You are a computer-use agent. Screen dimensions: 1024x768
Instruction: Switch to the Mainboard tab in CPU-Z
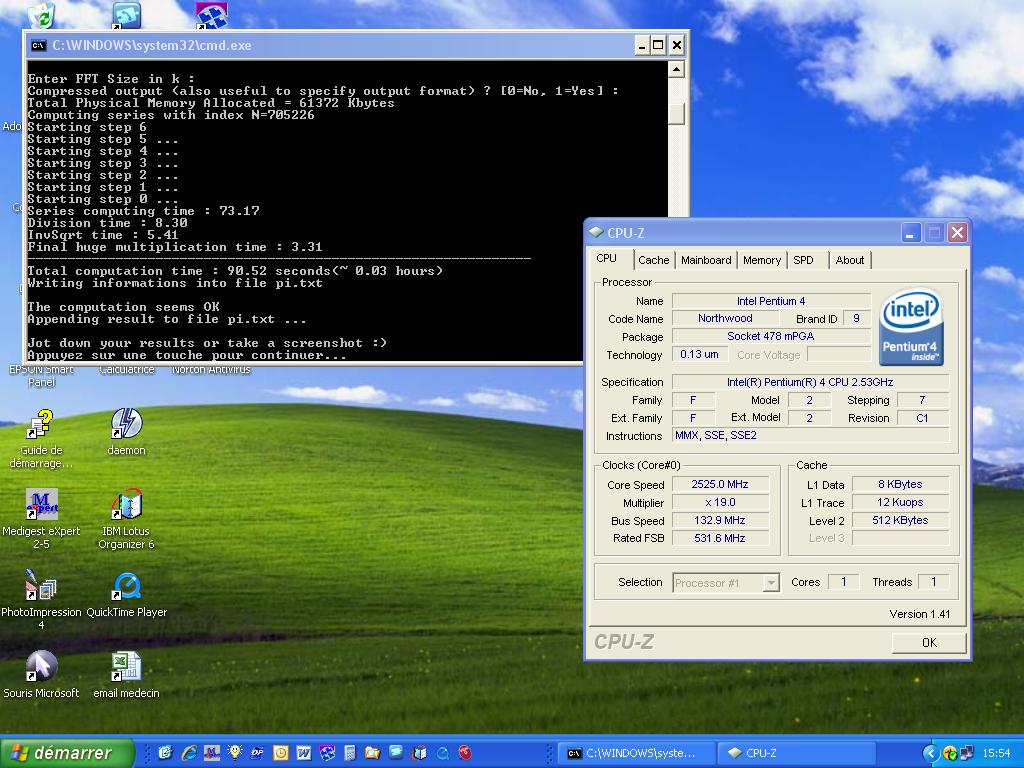click(x=706, y=260)
